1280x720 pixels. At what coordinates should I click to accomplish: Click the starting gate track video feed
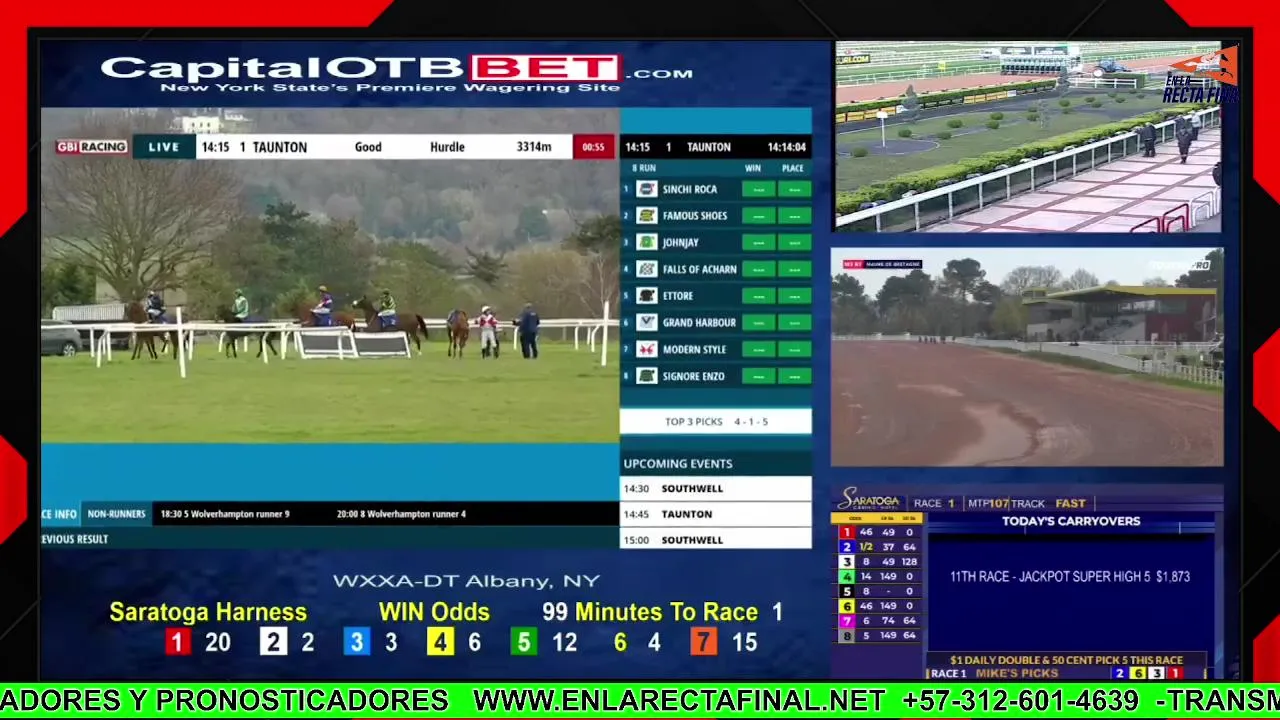[1028, 137]
